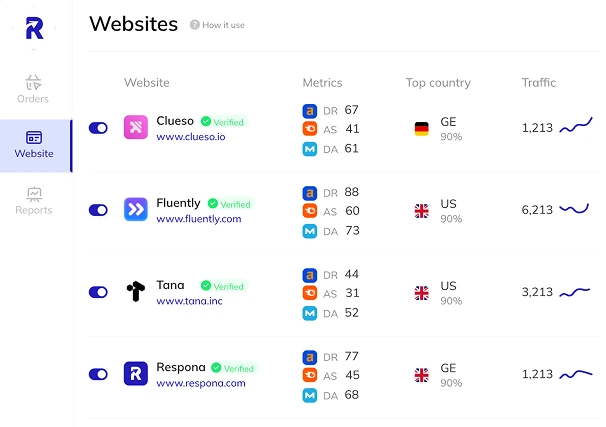Click the AS metric icon for Fluently
This screenshot has width=606, height=427.
(x=310, y=211)
